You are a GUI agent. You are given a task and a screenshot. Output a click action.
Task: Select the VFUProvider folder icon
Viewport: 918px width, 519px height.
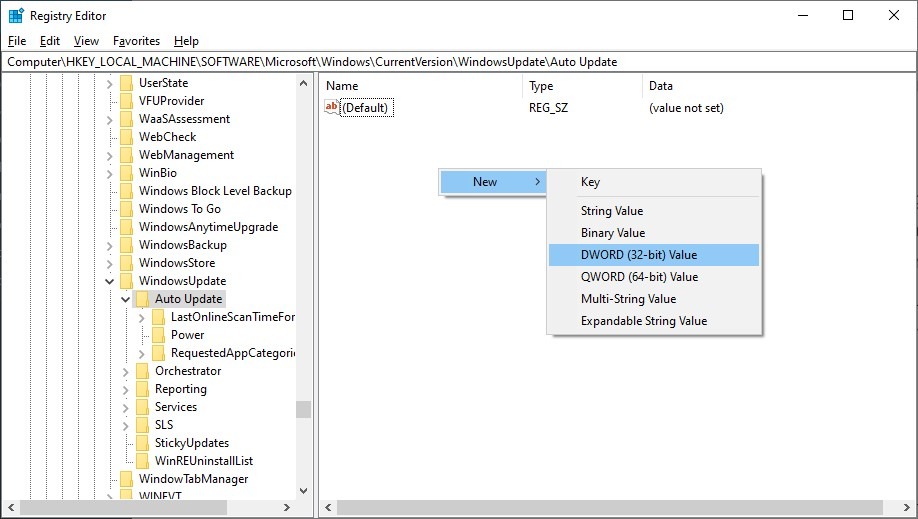coord(126,101)
